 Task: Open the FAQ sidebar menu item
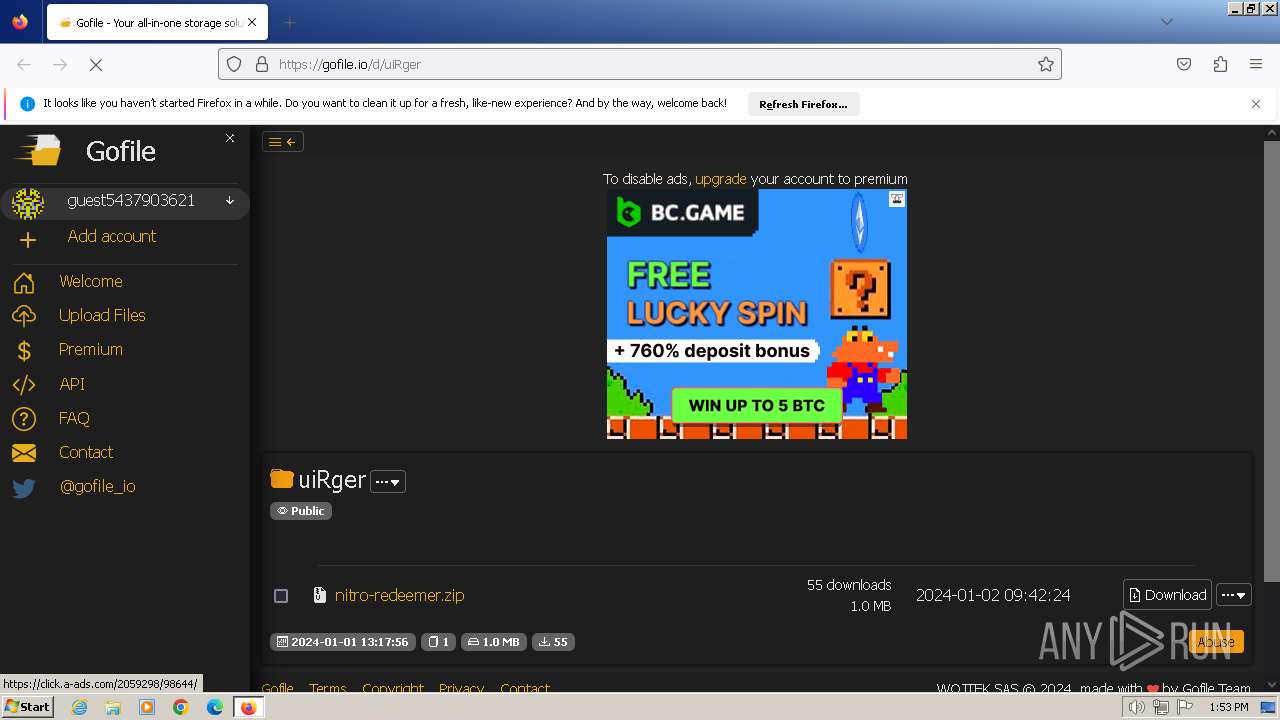pyautogui.click(x=74, y=419)
